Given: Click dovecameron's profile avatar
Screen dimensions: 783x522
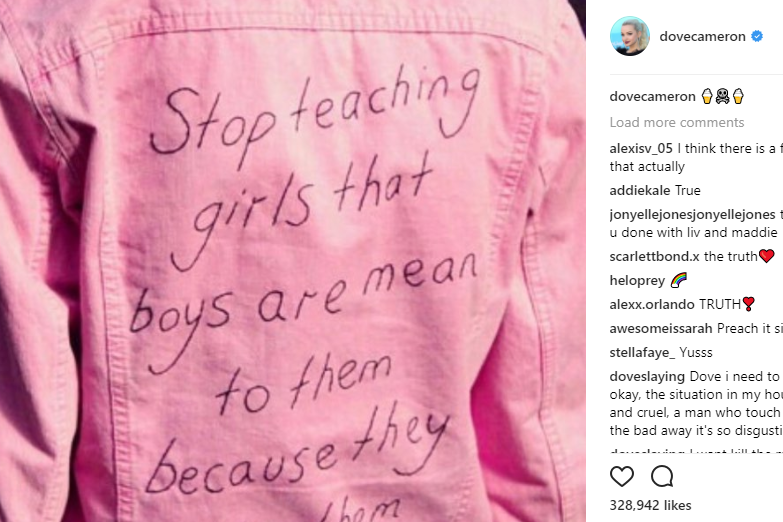Looking at the screenshot, I should 630,36.
